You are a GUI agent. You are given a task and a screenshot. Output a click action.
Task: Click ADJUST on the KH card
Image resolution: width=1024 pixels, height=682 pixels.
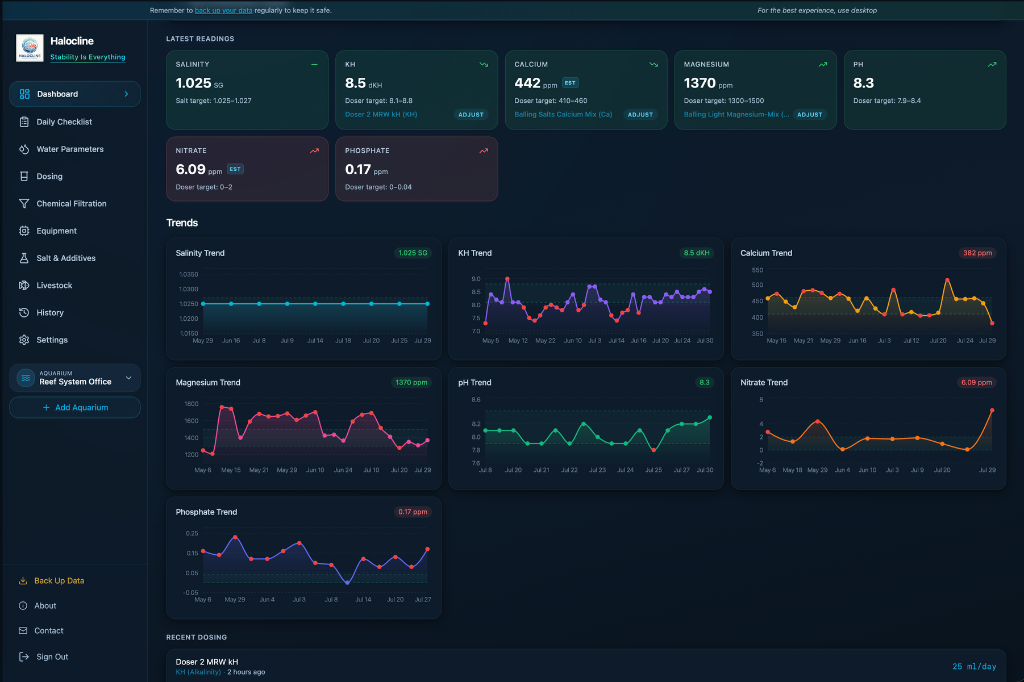[x=471, y=114]
